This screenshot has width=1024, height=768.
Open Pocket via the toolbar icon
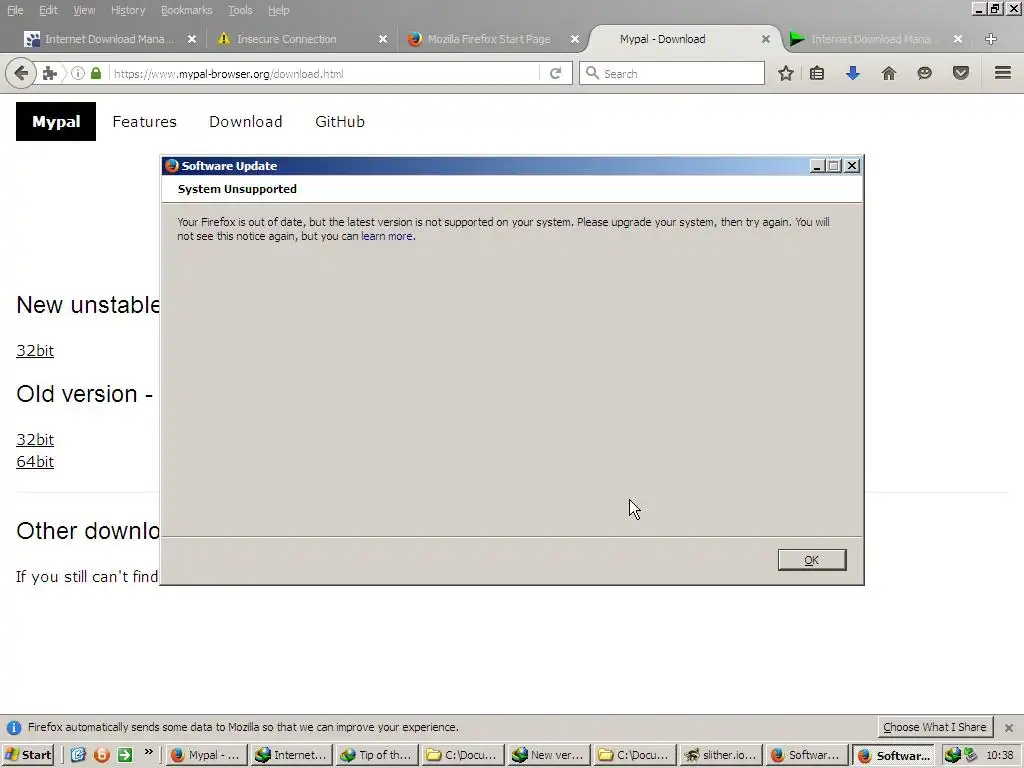[961, 73]
